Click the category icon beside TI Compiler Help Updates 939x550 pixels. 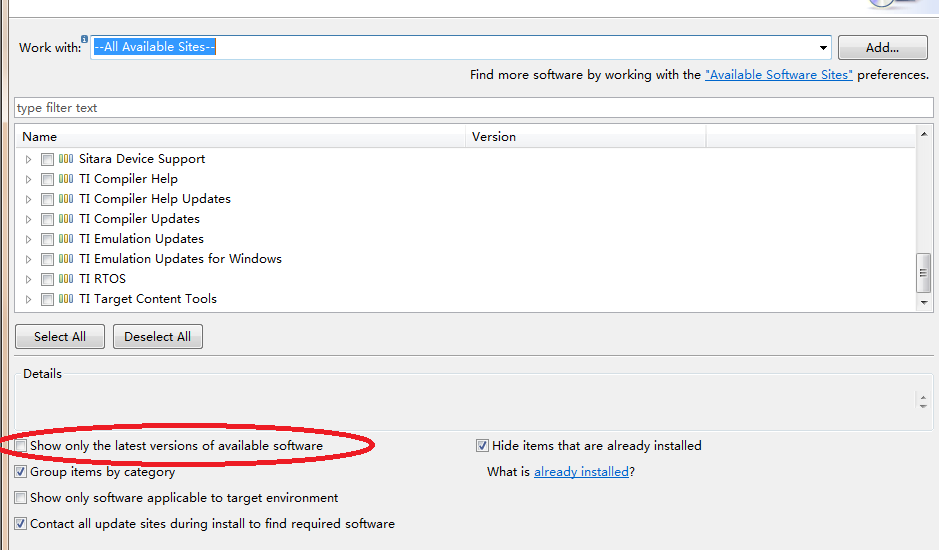[66, 199]
